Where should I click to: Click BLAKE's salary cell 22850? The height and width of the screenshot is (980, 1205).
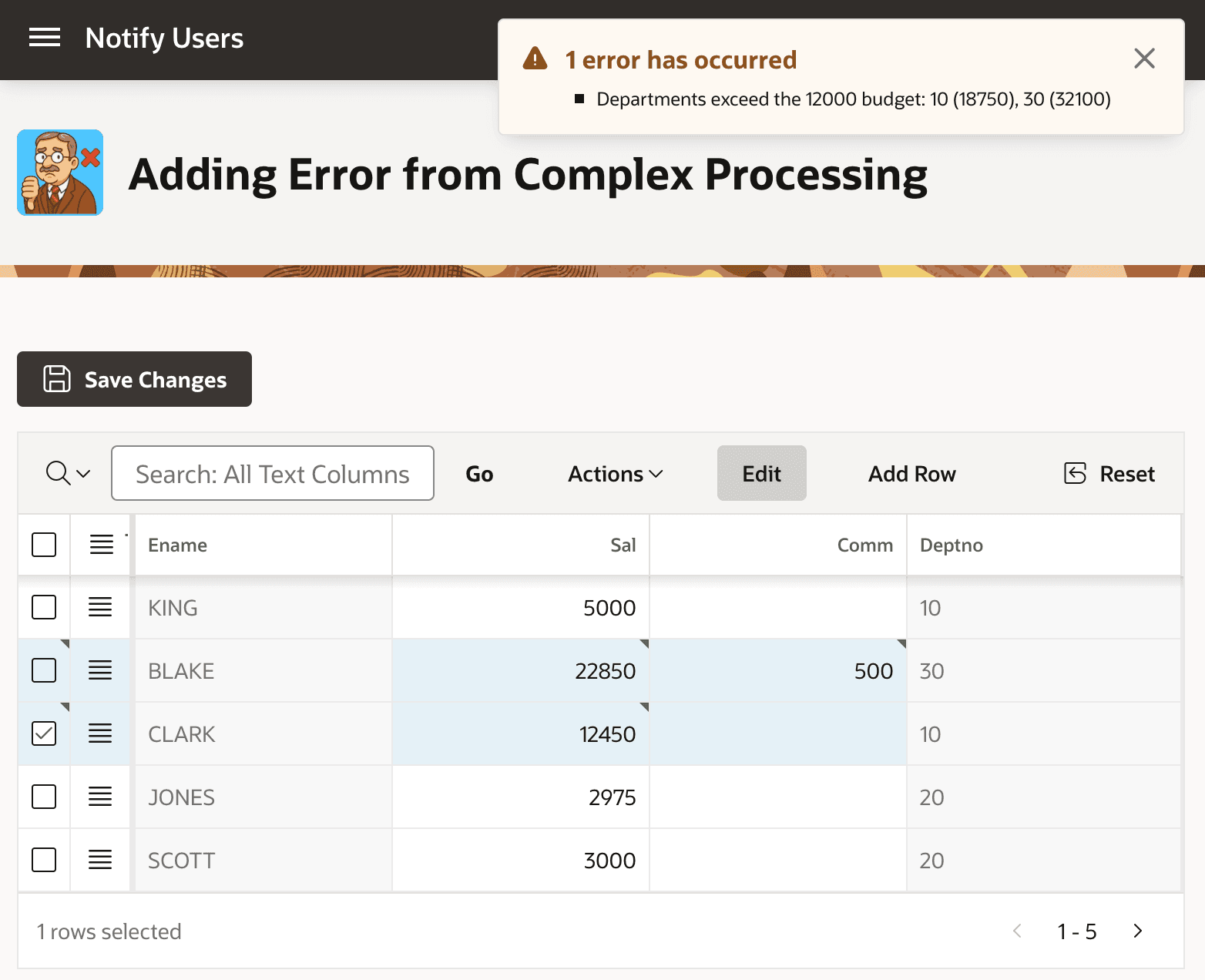521,671
